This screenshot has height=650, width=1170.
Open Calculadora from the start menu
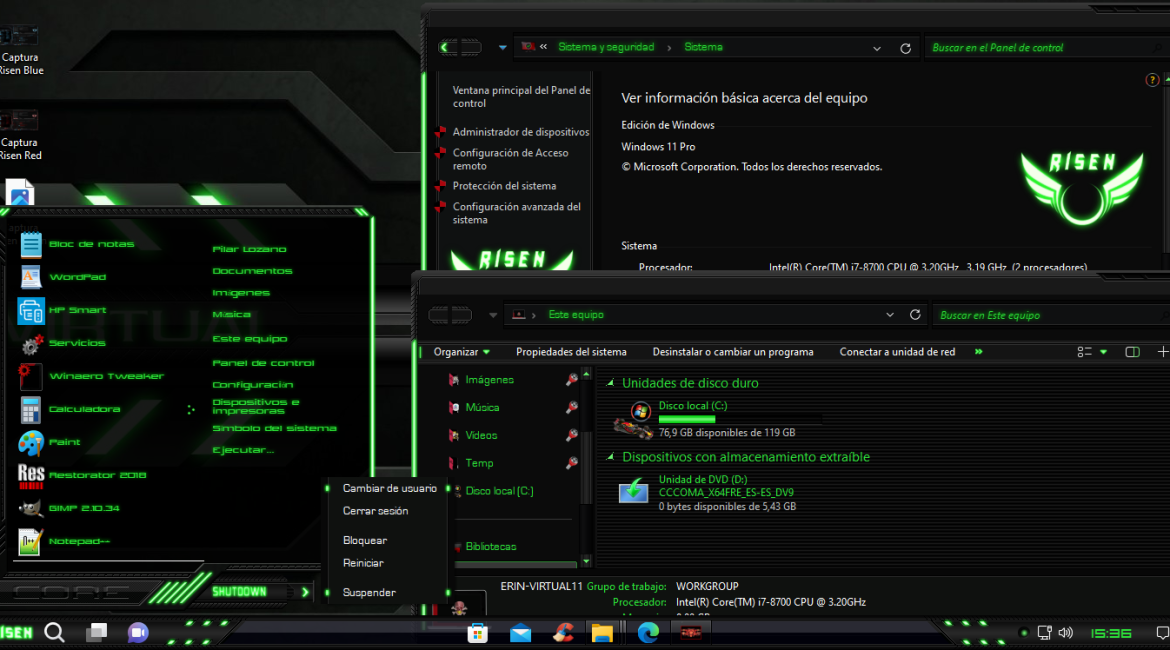coord(84,409)
